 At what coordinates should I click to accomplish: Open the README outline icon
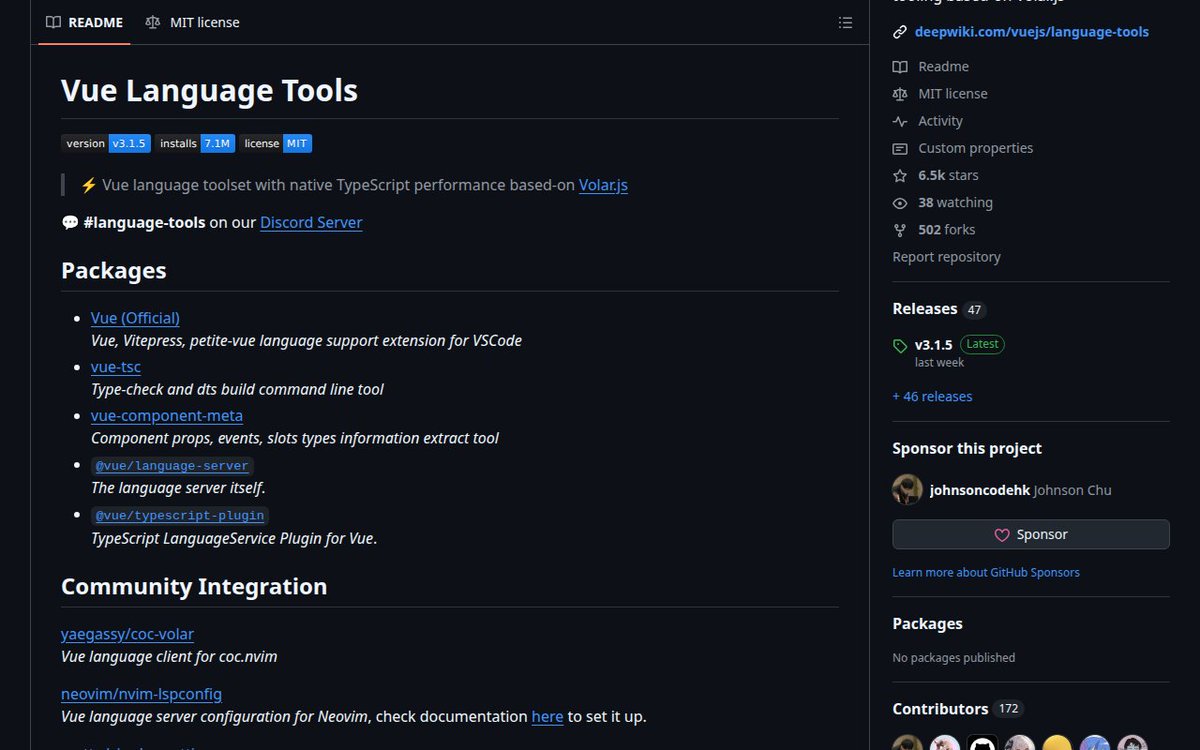[845, 22]
